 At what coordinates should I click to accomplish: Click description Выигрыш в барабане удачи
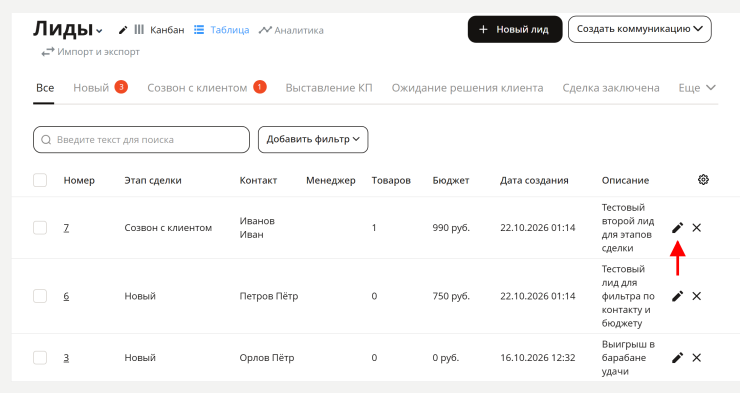click(628, 358)
